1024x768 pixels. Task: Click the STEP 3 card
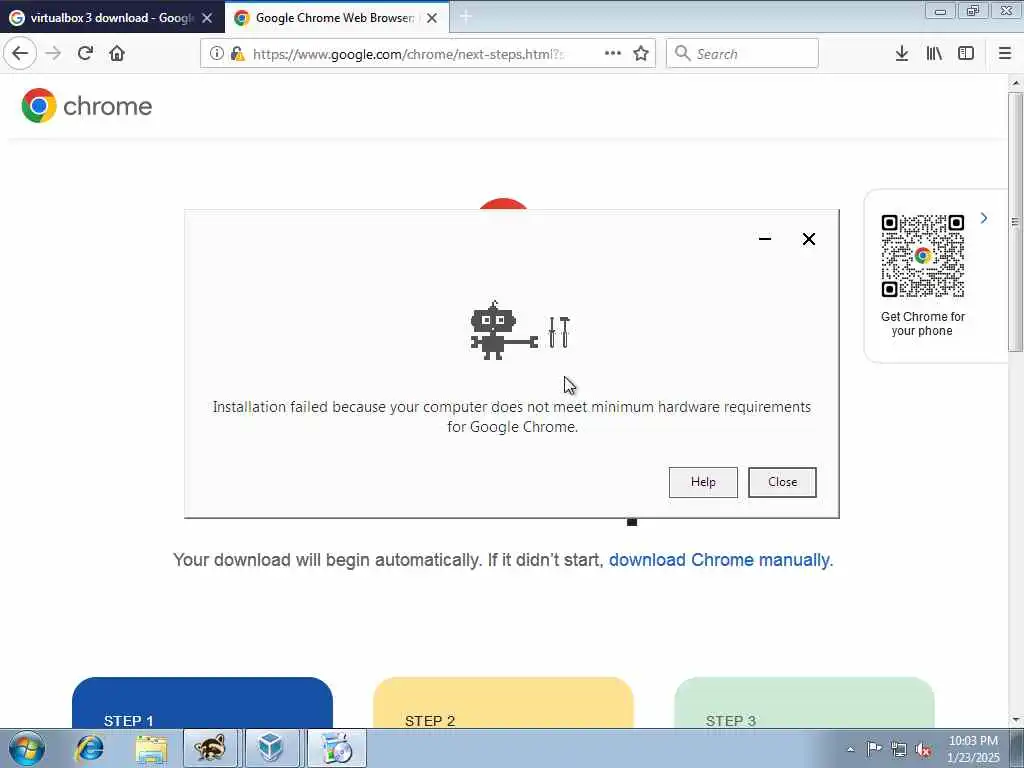805,703
